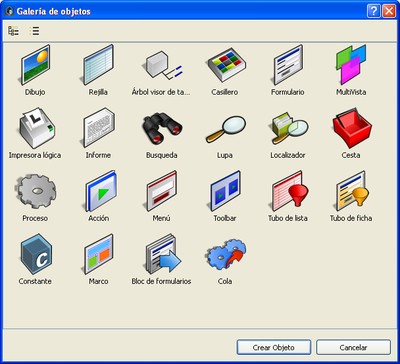
Task: Pick the Informe report icon
Action: pos(98,128)
